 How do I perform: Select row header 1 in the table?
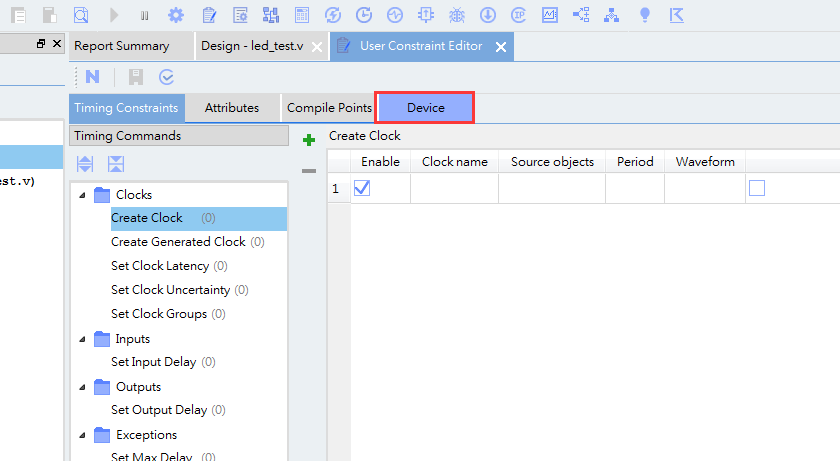(339, 188)
